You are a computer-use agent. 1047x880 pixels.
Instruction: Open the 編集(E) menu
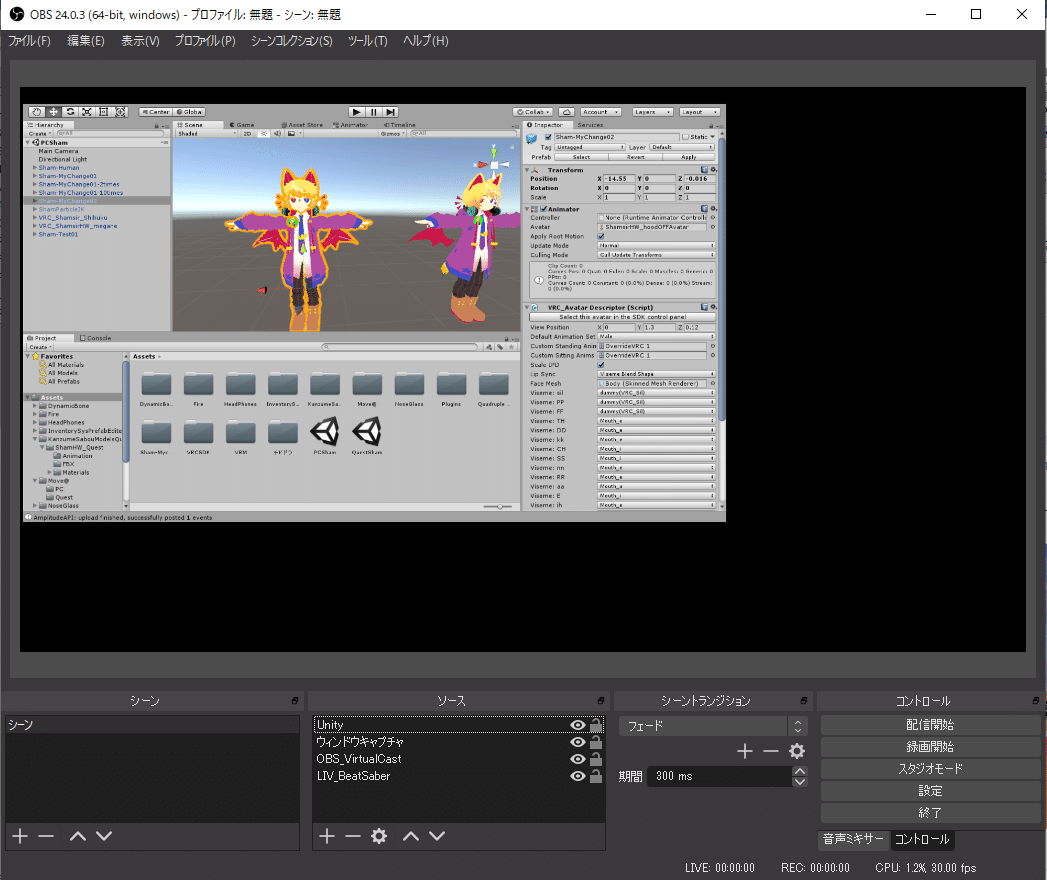[x=86, y=41]
